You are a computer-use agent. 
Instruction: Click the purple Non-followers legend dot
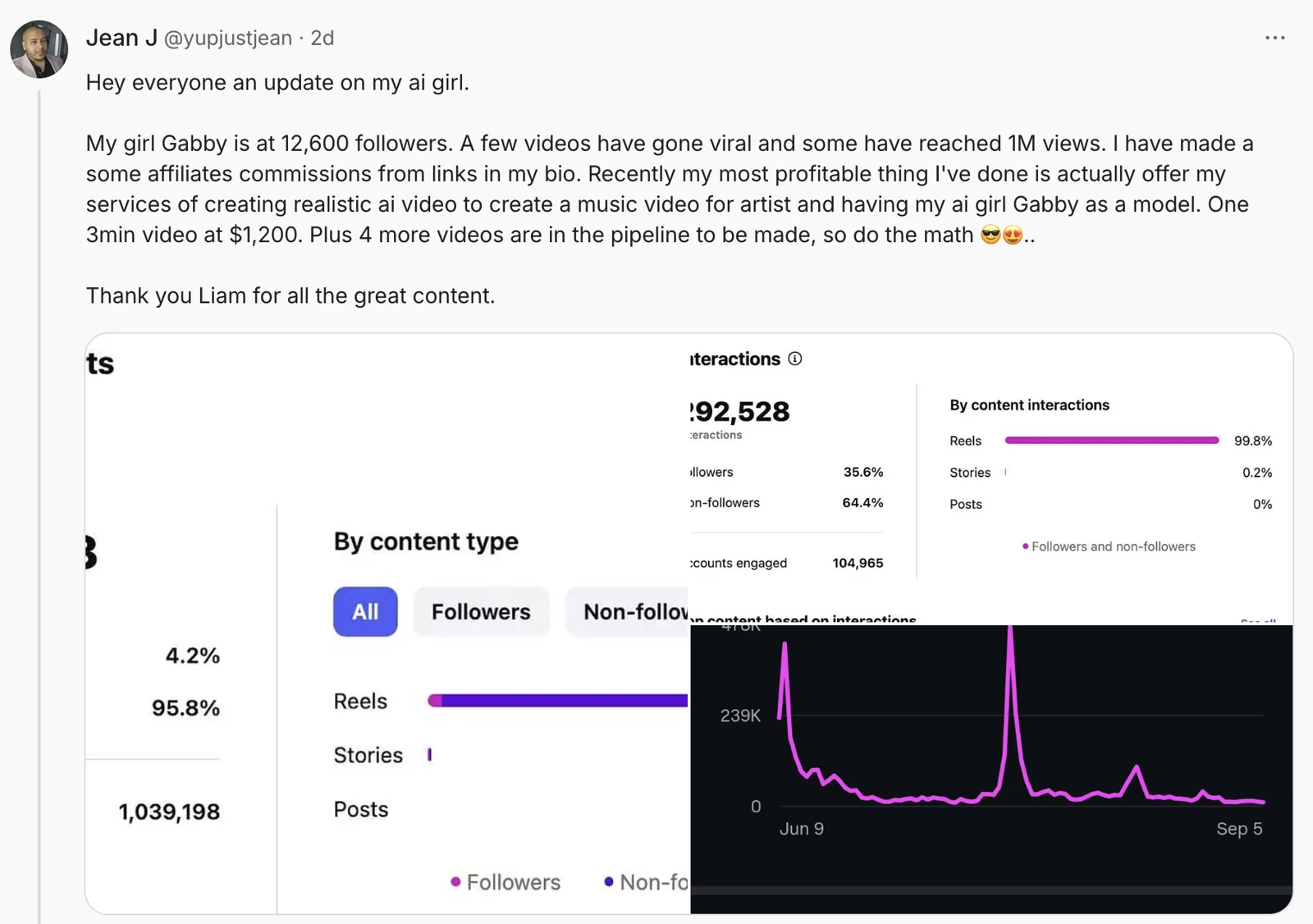click(609, 882)
